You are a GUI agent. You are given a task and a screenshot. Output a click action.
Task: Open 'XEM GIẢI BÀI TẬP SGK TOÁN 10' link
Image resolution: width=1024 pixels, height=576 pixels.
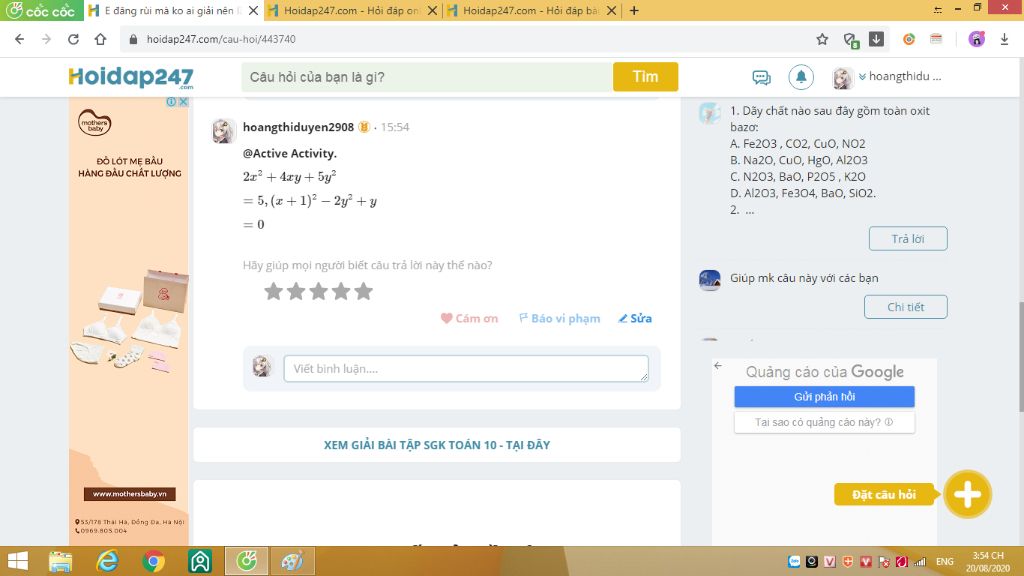(437, 445)
